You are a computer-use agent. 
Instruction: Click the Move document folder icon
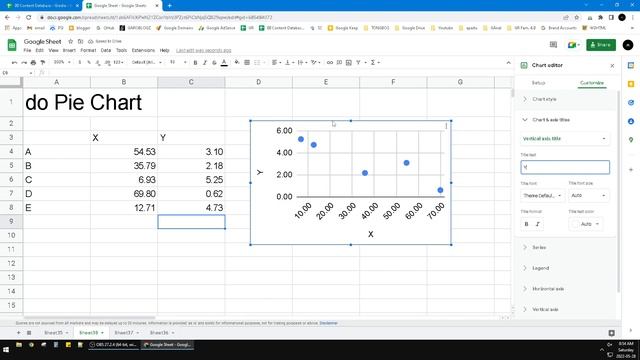[80, 41]
